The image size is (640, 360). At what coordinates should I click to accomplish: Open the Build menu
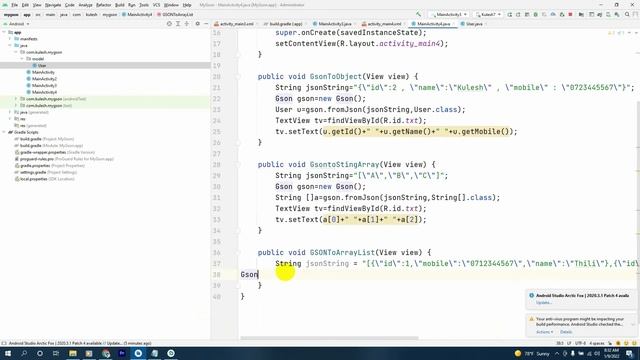point(120,5)
